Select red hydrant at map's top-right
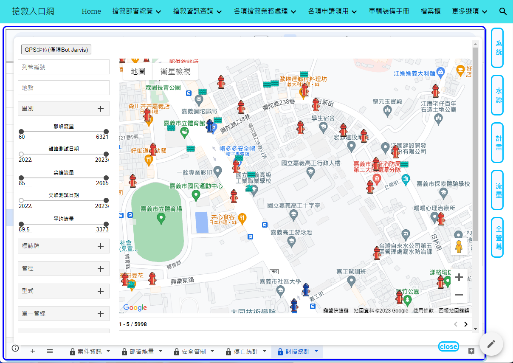Viewport: 513px width, 363px height. pos(435,91)
